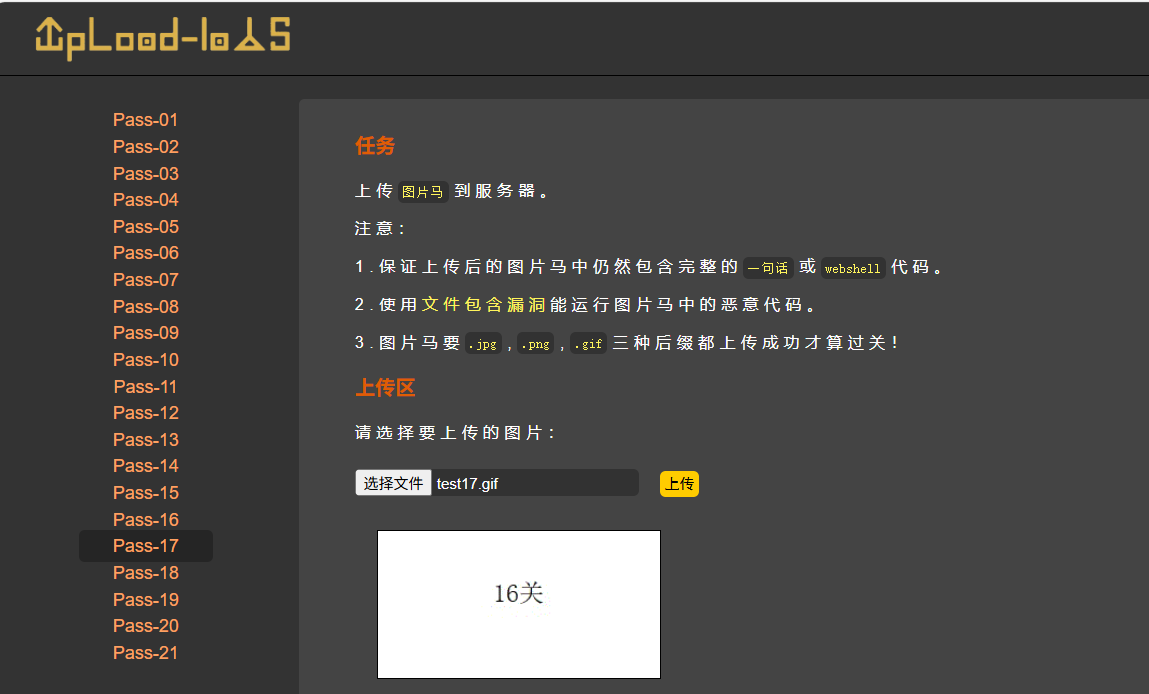Select Pass-07 link

(x=146, y=280)
